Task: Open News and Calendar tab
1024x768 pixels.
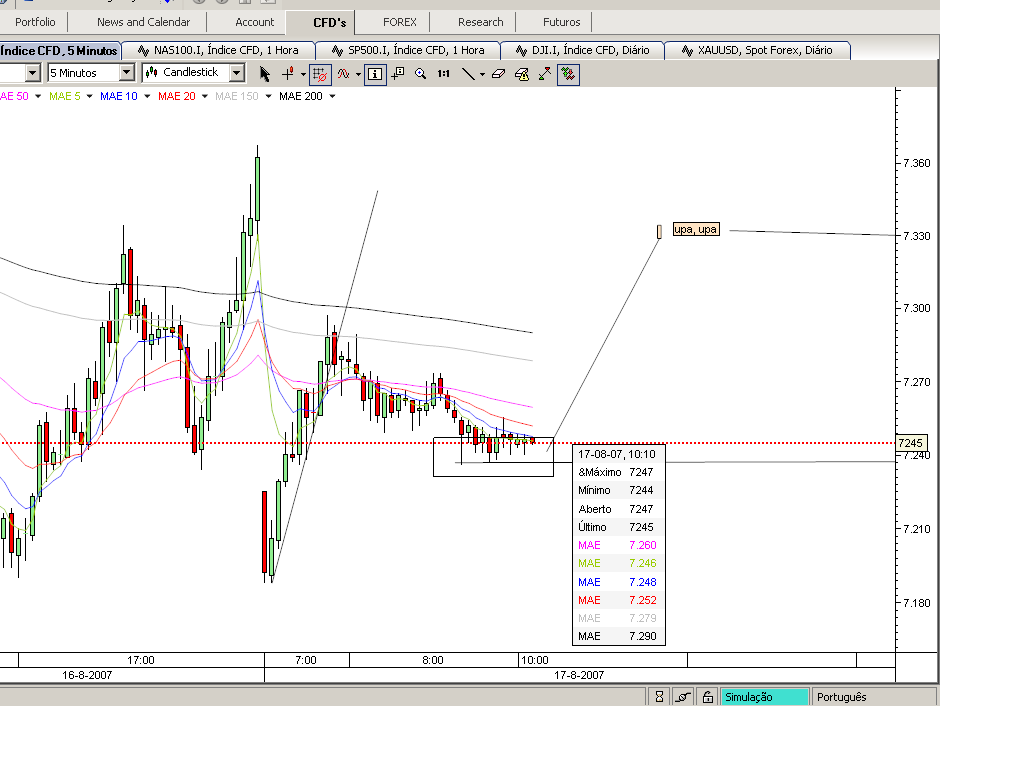Action: (144, 22)
